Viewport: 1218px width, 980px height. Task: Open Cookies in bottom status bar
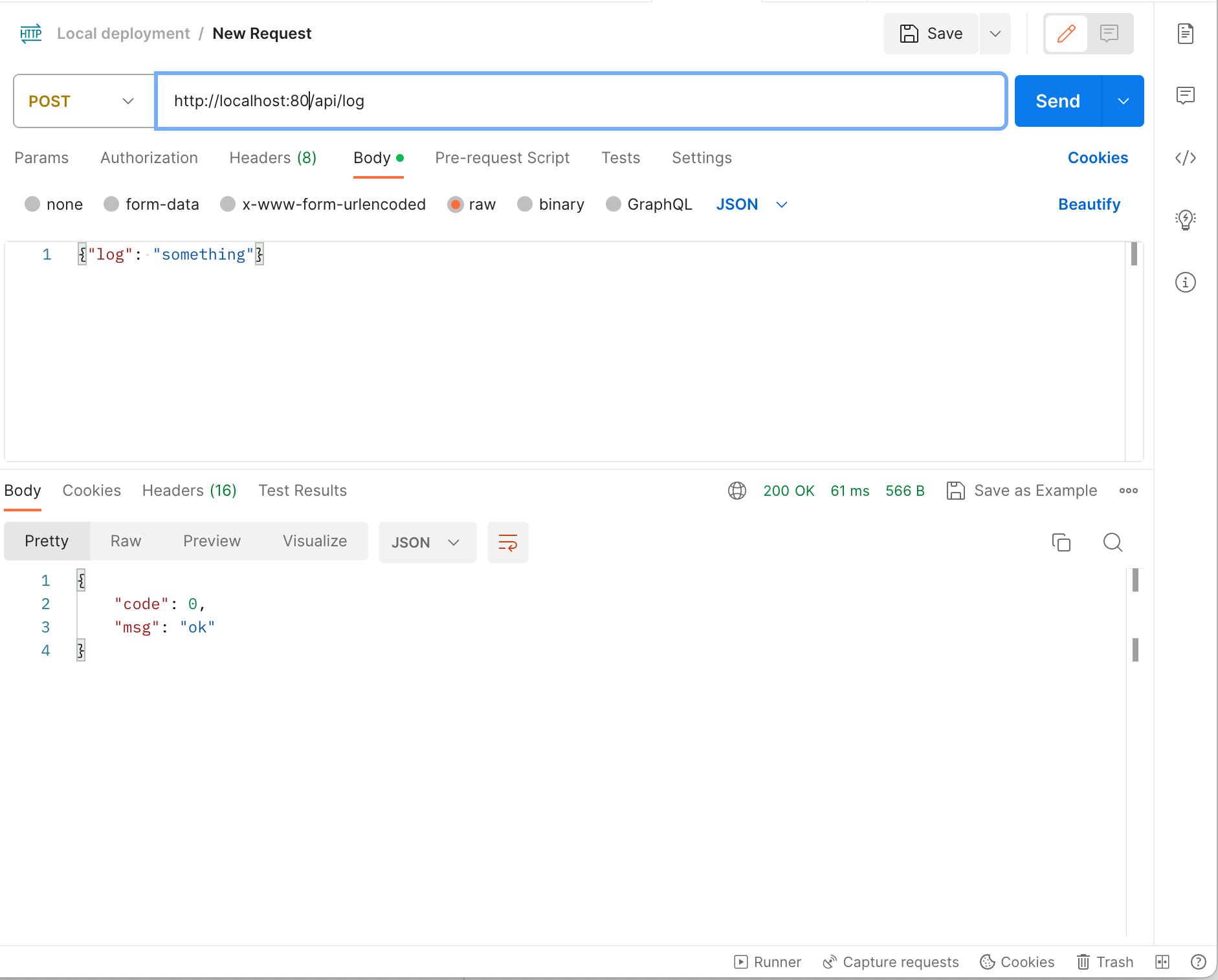(1017, 962)
